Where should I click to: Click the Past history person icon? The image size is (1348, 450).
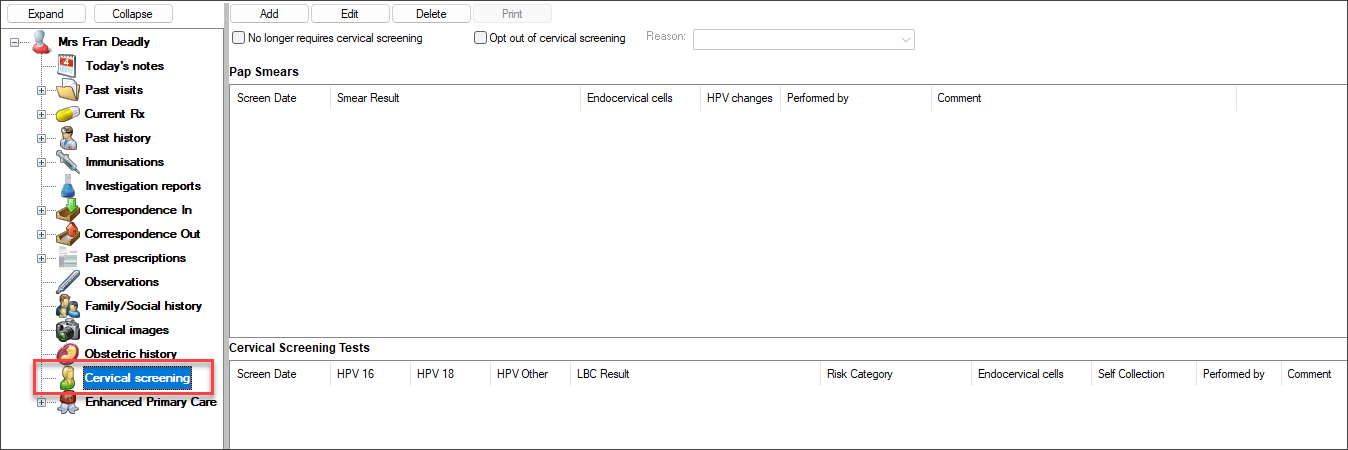(x=67, y=138)
